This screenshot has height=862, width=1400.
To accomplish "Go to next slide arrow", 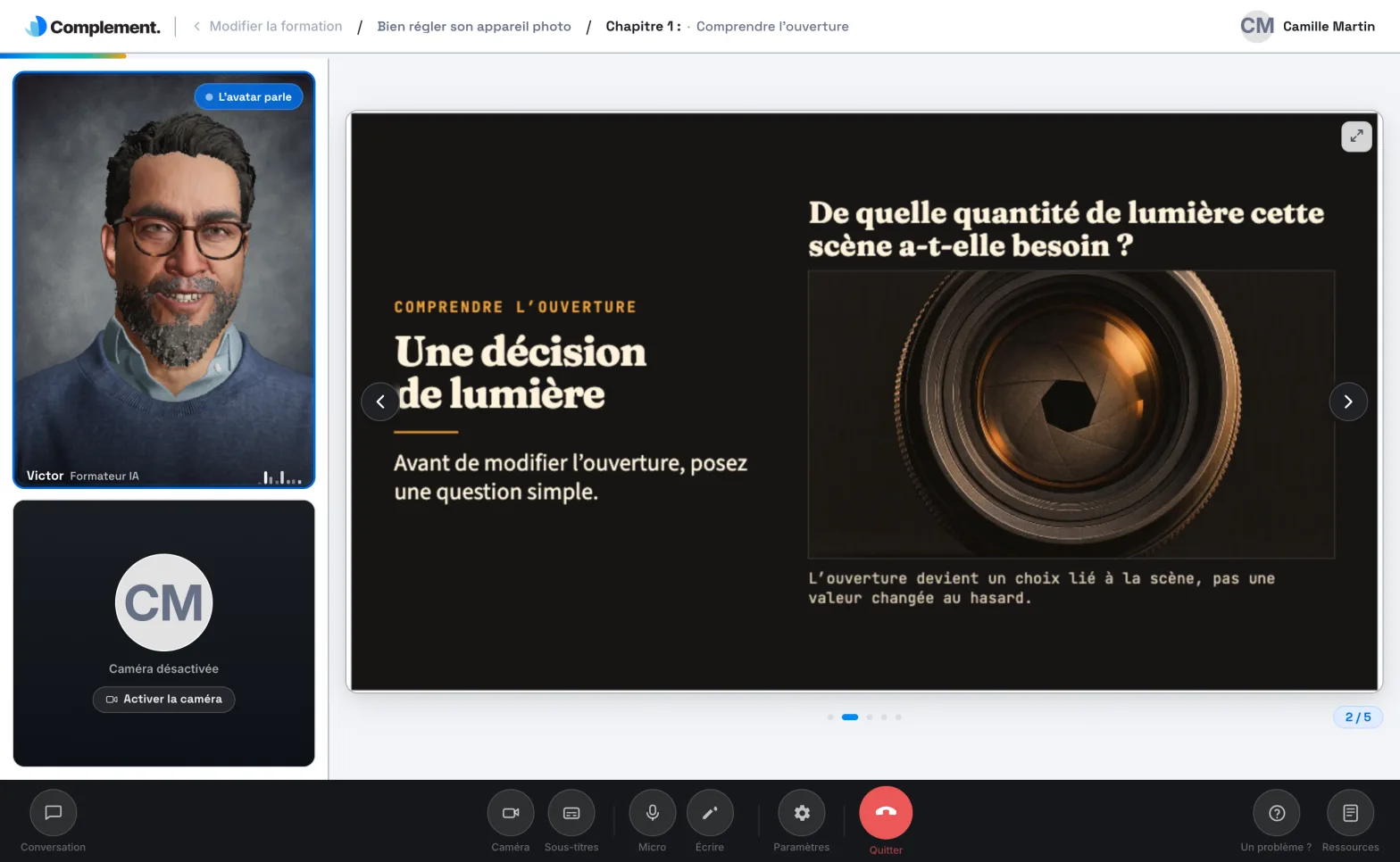I will (x=1348, y=402).
